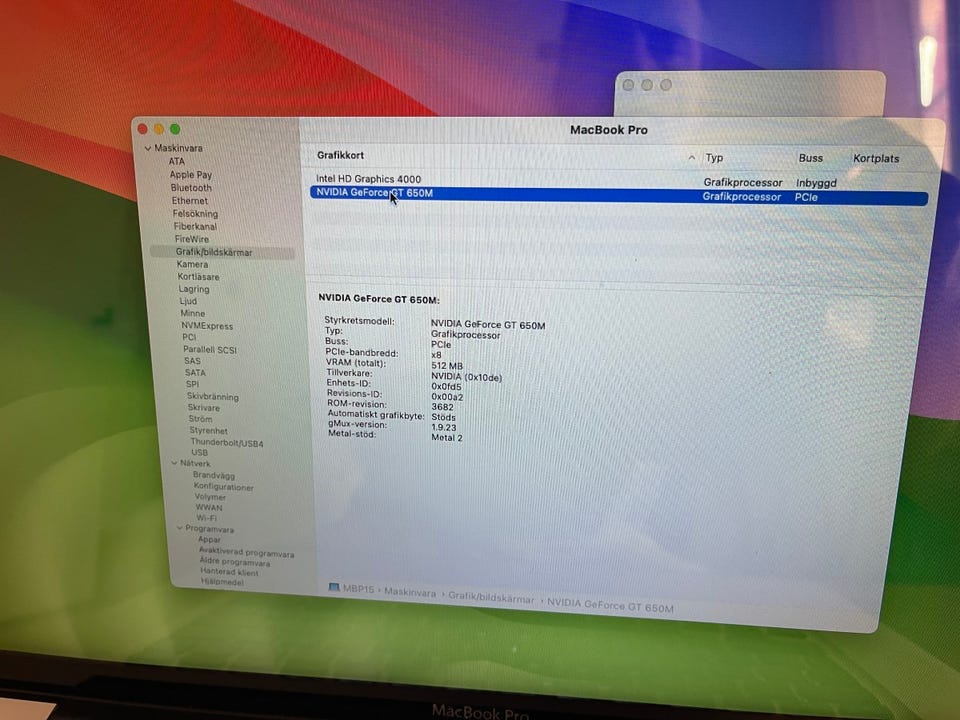This screenshot has width=960, height=720.
Task: Click Maskinvara in the path bar
Action: [x=410, y=593]
